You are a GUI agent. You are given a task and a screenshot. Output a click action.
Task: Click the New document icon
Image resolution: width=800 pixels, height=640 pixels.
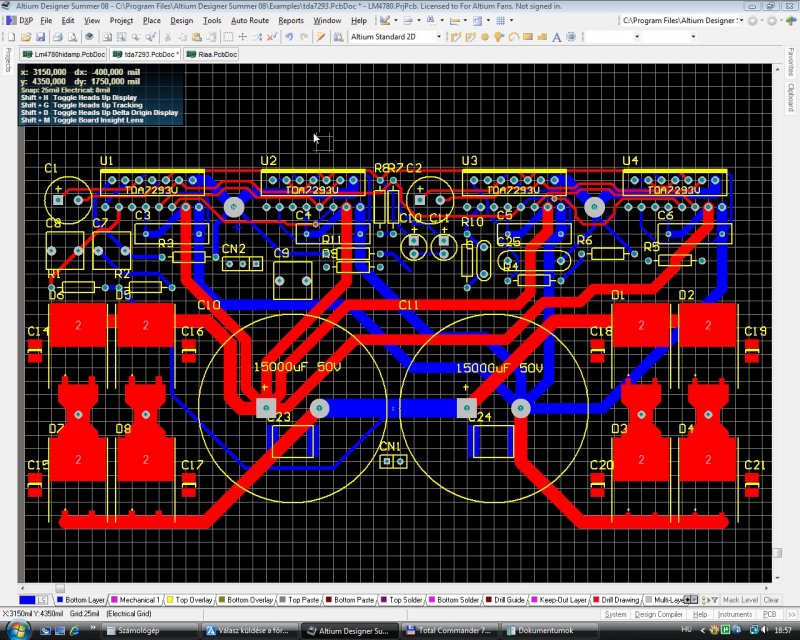pos(12,37)
